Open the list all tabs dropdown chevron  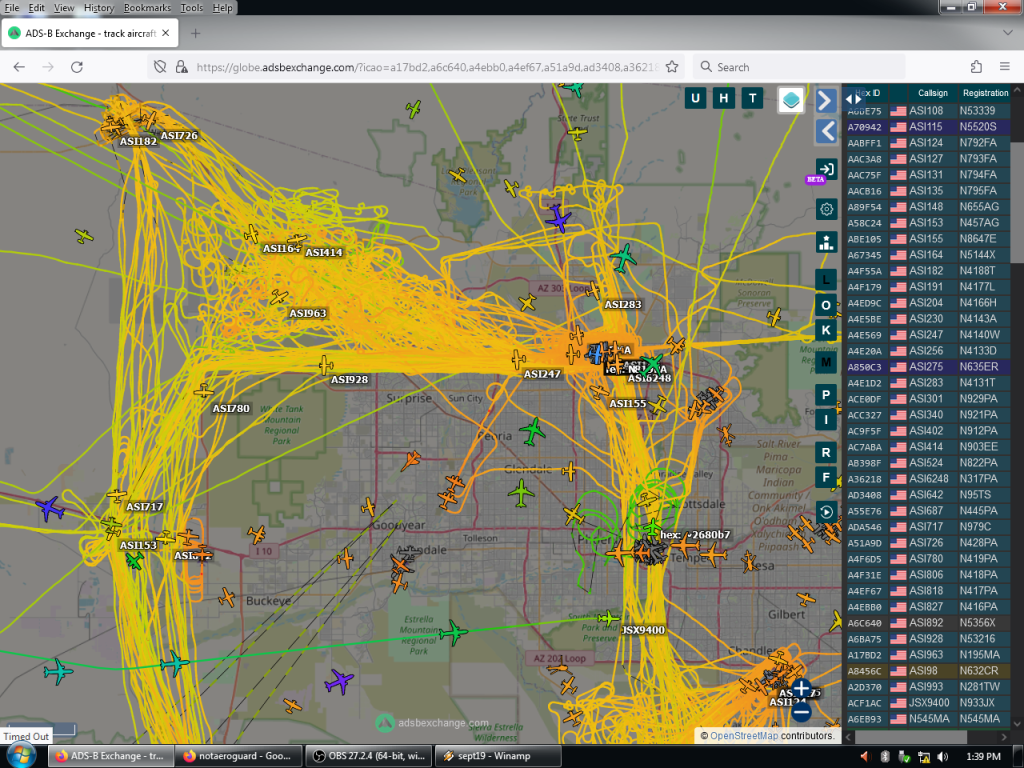1006,33
